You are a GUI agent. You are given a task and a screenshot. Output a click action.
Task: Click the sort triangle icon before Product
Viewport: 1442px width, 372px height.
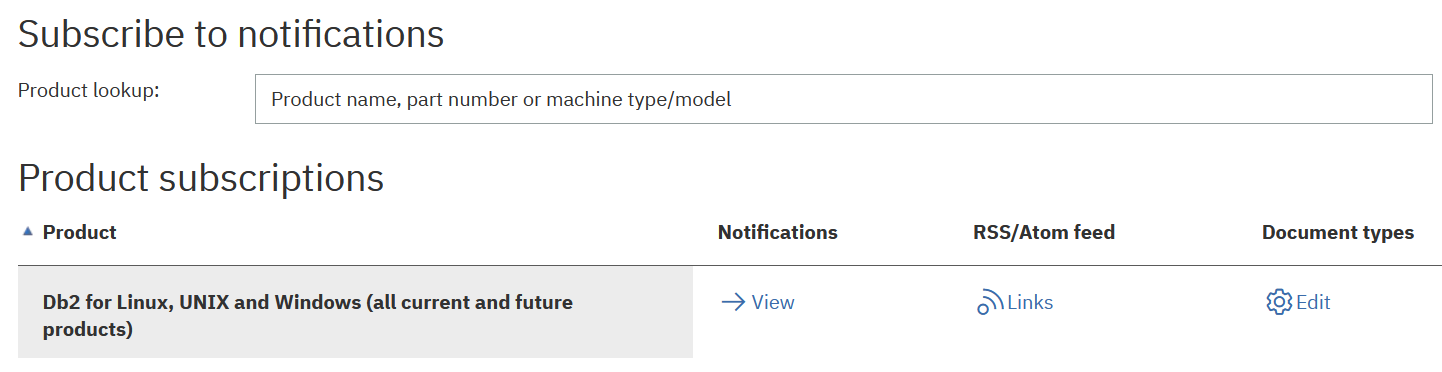coord(27,231)
